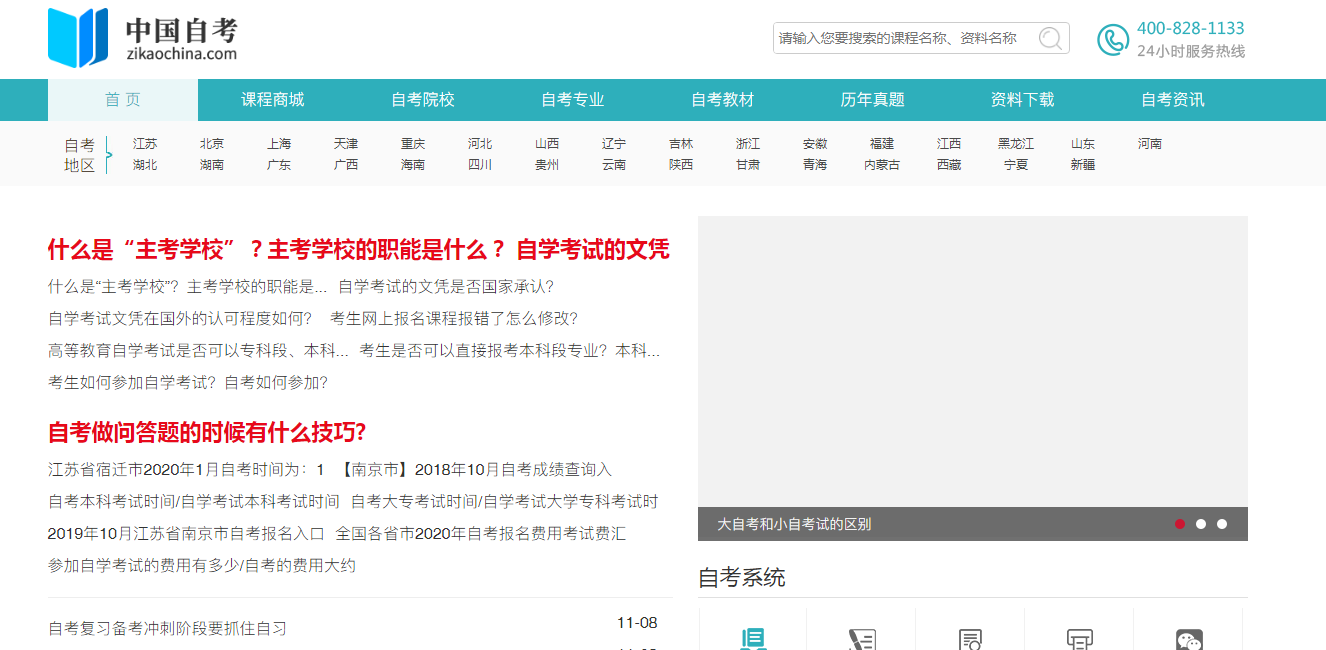Click the carousel banner image area
Screen dimensions: 1326x650
[973, 362]
